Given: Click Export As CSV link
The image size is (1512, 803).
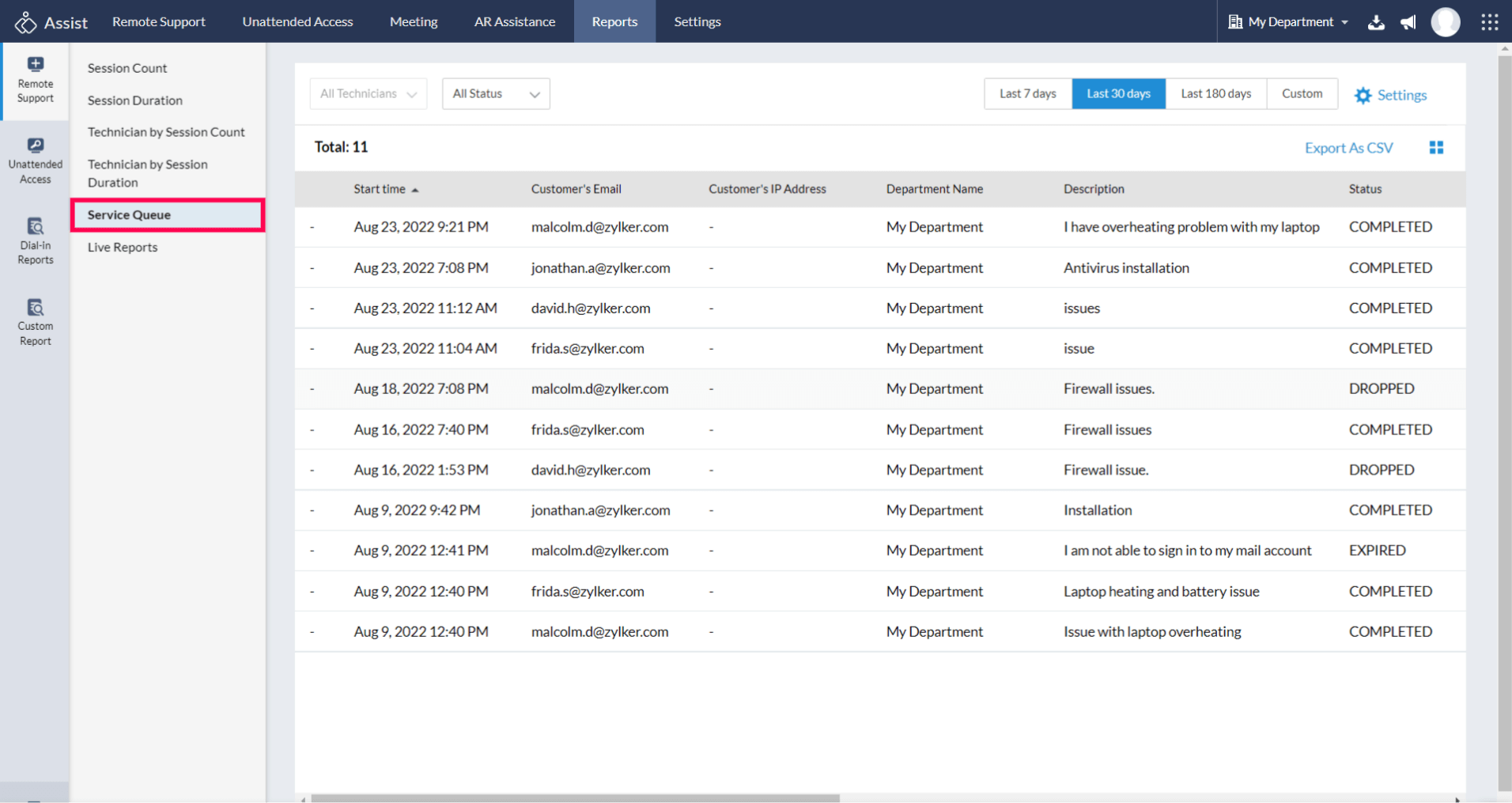Looking at the screenshot, I should (1348, 148).
